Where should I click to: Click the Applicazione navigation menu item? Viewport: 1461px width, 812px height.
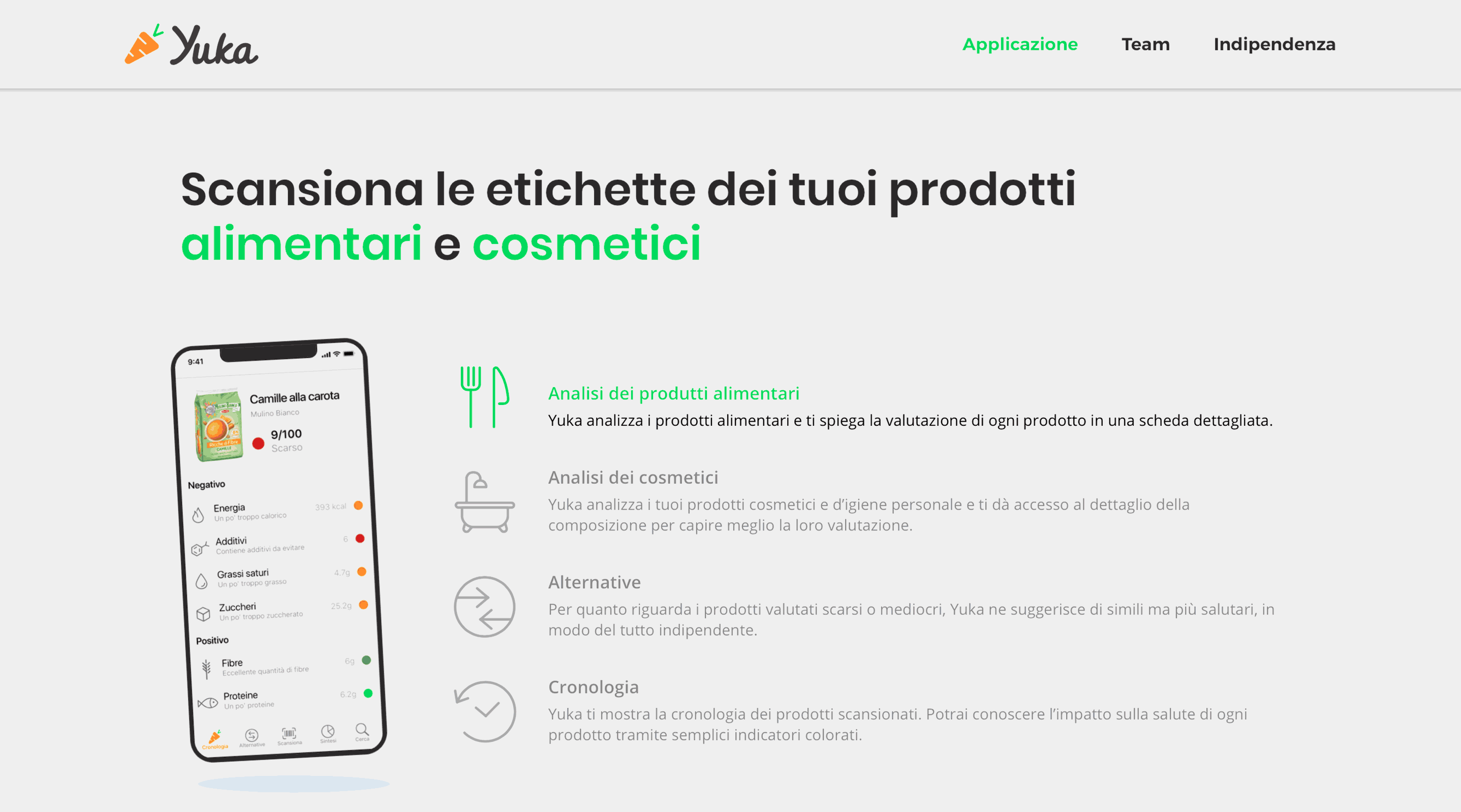(1020, 44)
